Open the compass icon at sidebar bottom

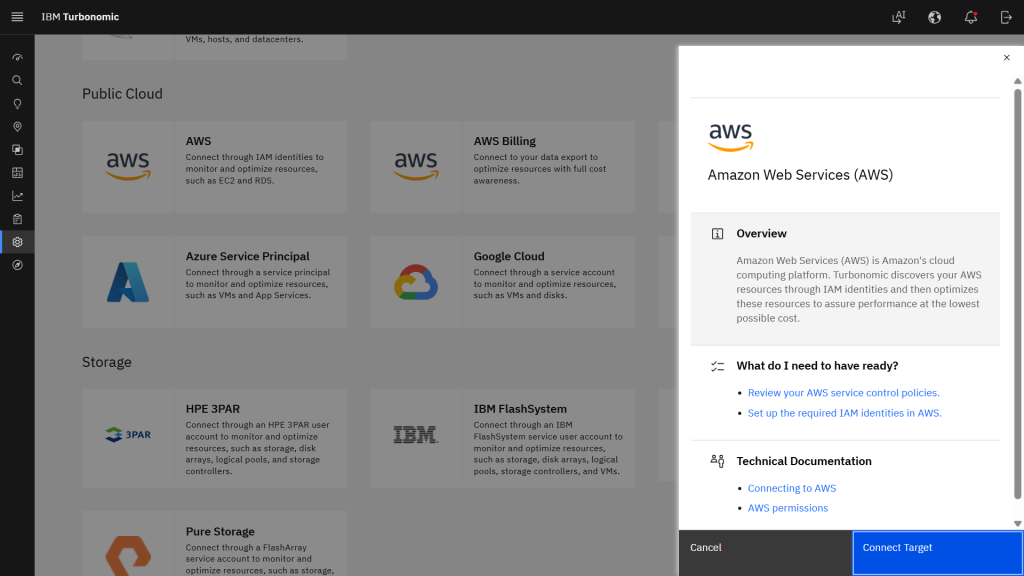[x=16, y=264]
